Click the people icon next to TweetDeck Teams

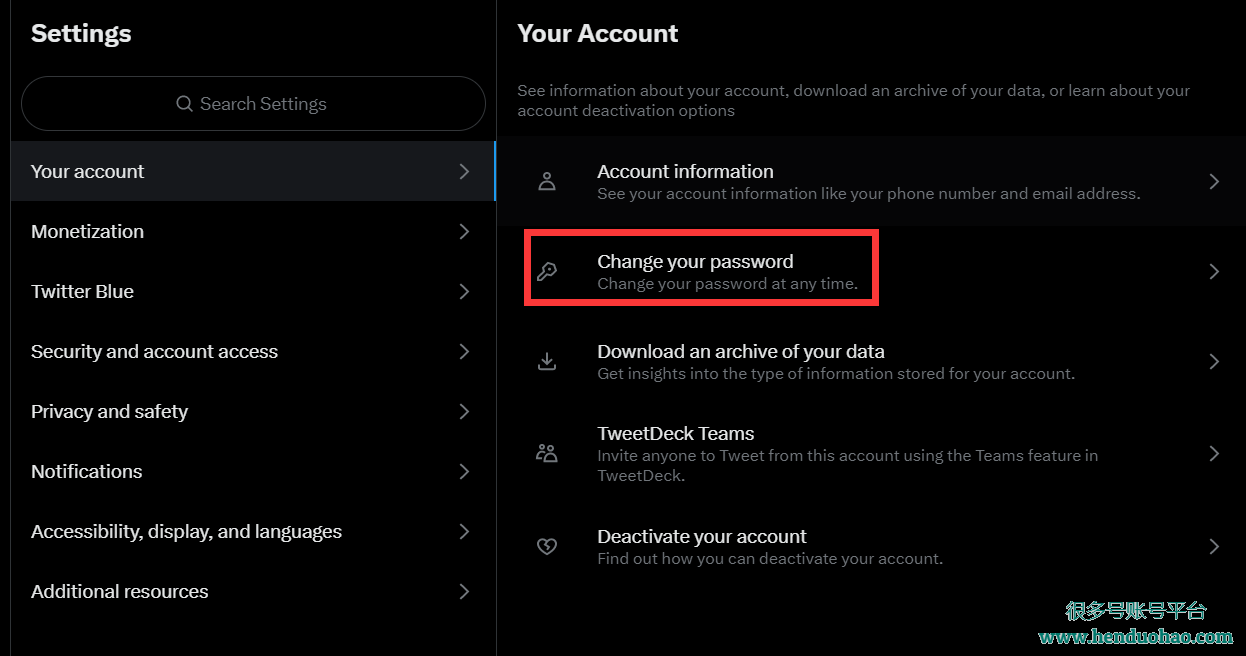(547, 453)
